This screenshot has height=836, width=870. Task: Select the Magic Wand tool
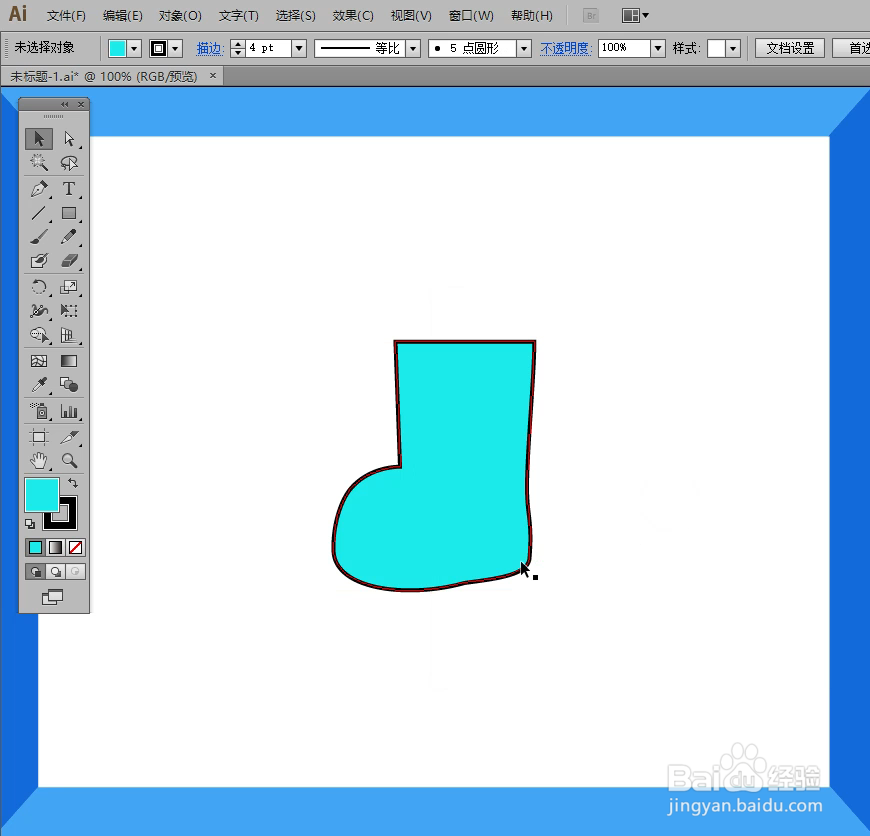[x=39, y=163]
